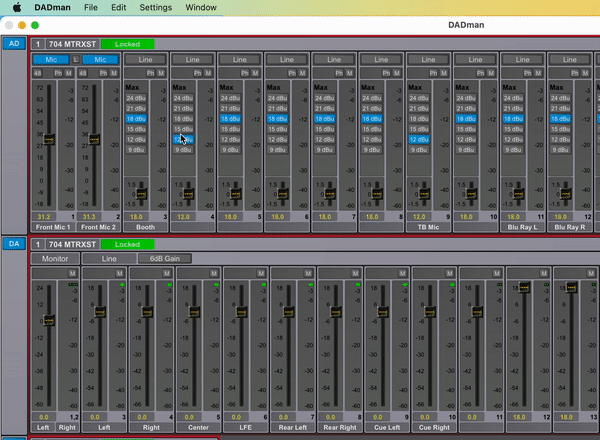Viewport: 600px width, 440px height.
Task: Select 24 dBu max on Booth channel
Action: (136, 98)
